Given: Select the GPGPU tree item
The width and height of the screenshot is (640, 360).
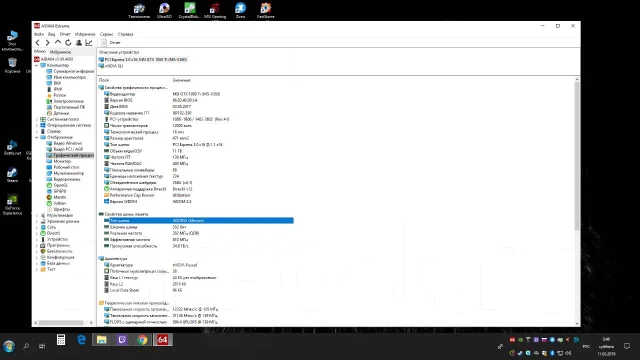Looking at the screenshot, I should pos(56,191).
